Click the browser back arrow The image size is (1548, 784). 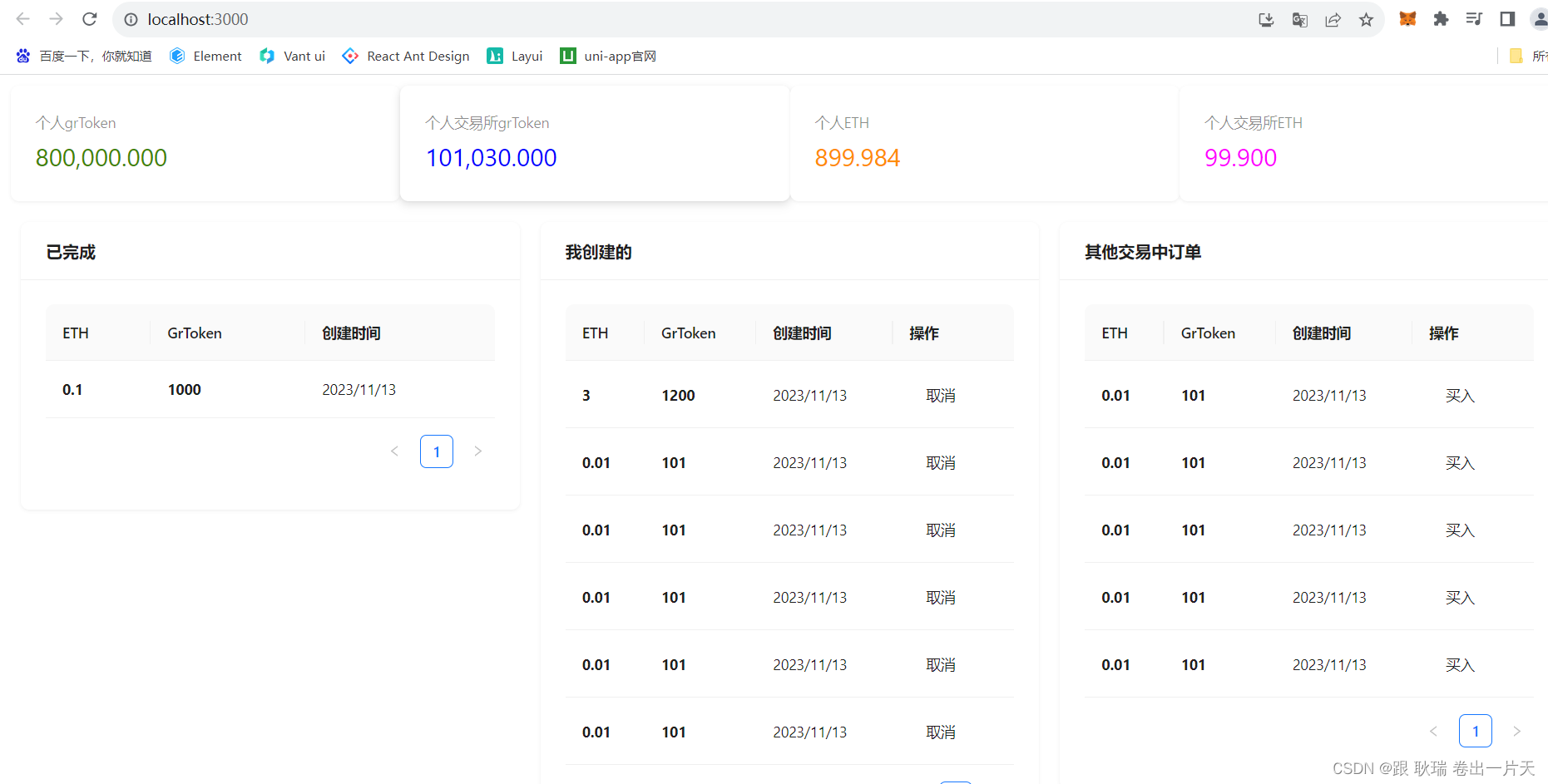click(22, 18)
